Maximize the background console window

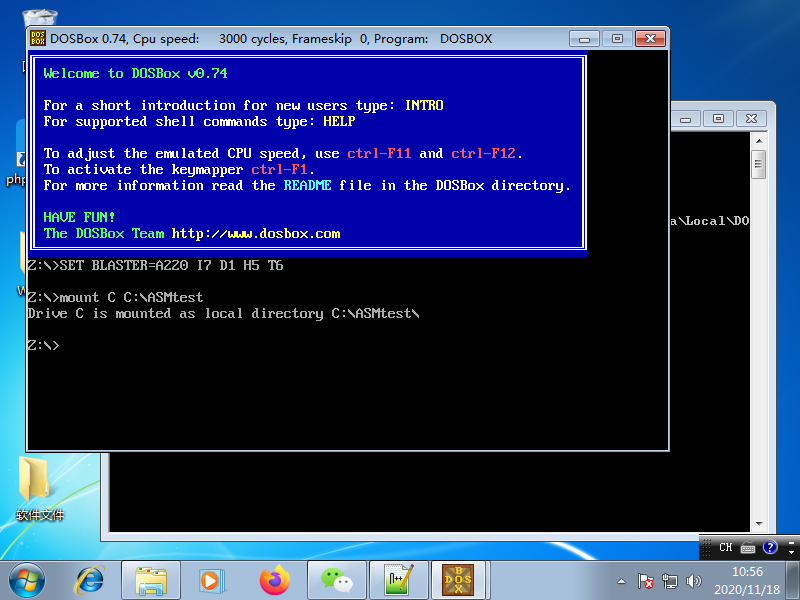point(718,119)
